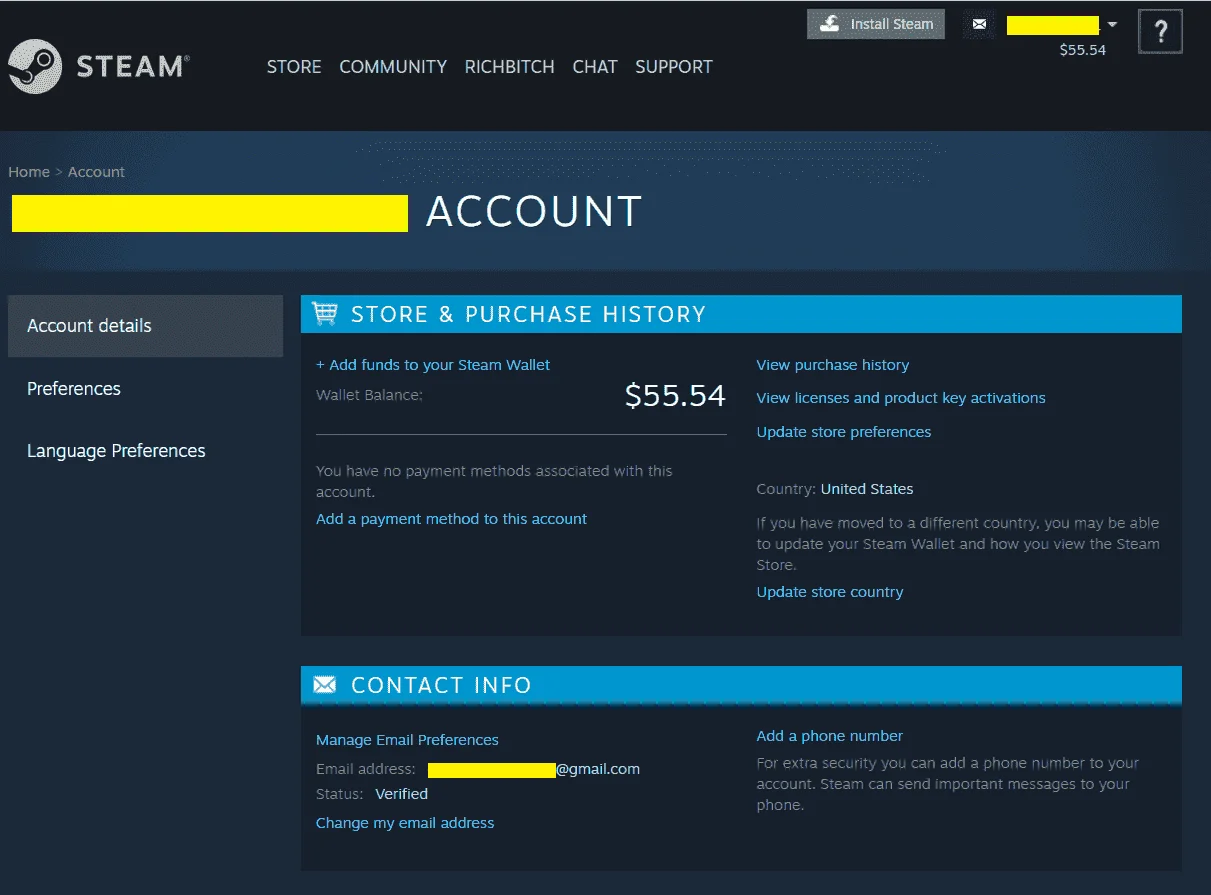This screenshot has width=1211, height=895.
Task: Open the envelope notifications icon
Action: tap(979, 24)
